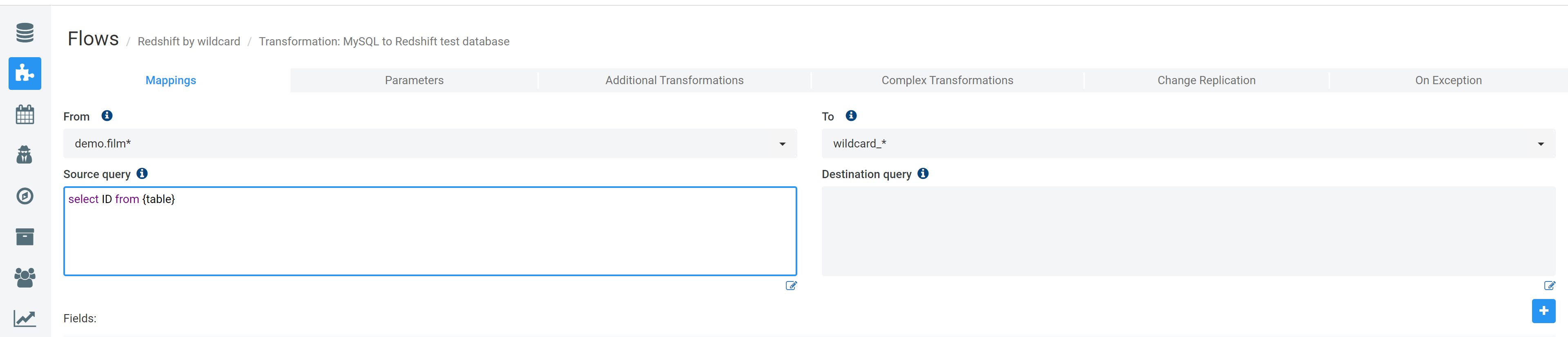Click the agents spy icon in sidebar
Screen dimensions: 1568x337
[25, 155]
